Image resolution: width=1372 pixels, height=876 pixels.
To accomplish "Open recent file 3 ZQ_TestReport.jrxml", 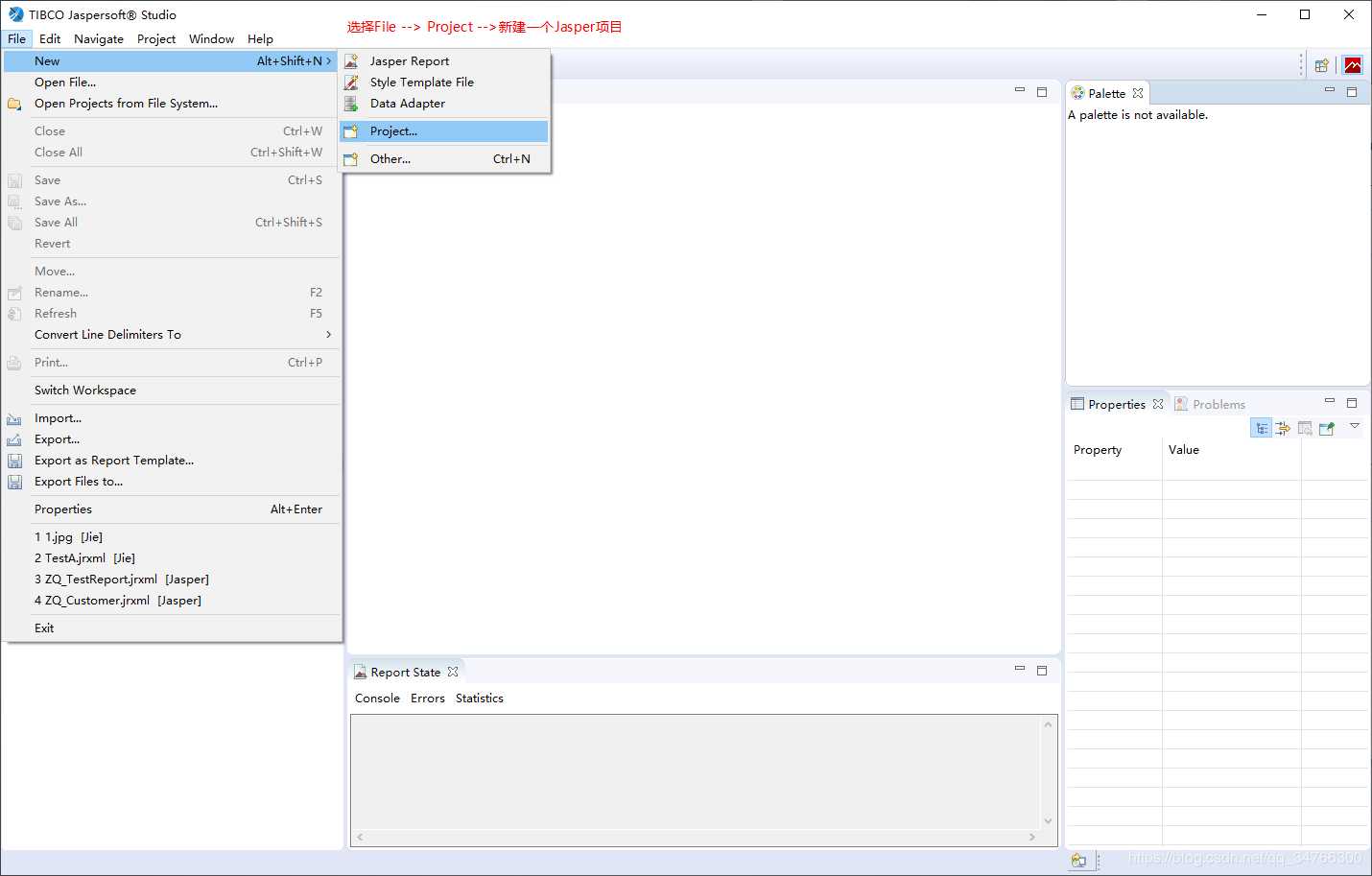I will (173, 580).
